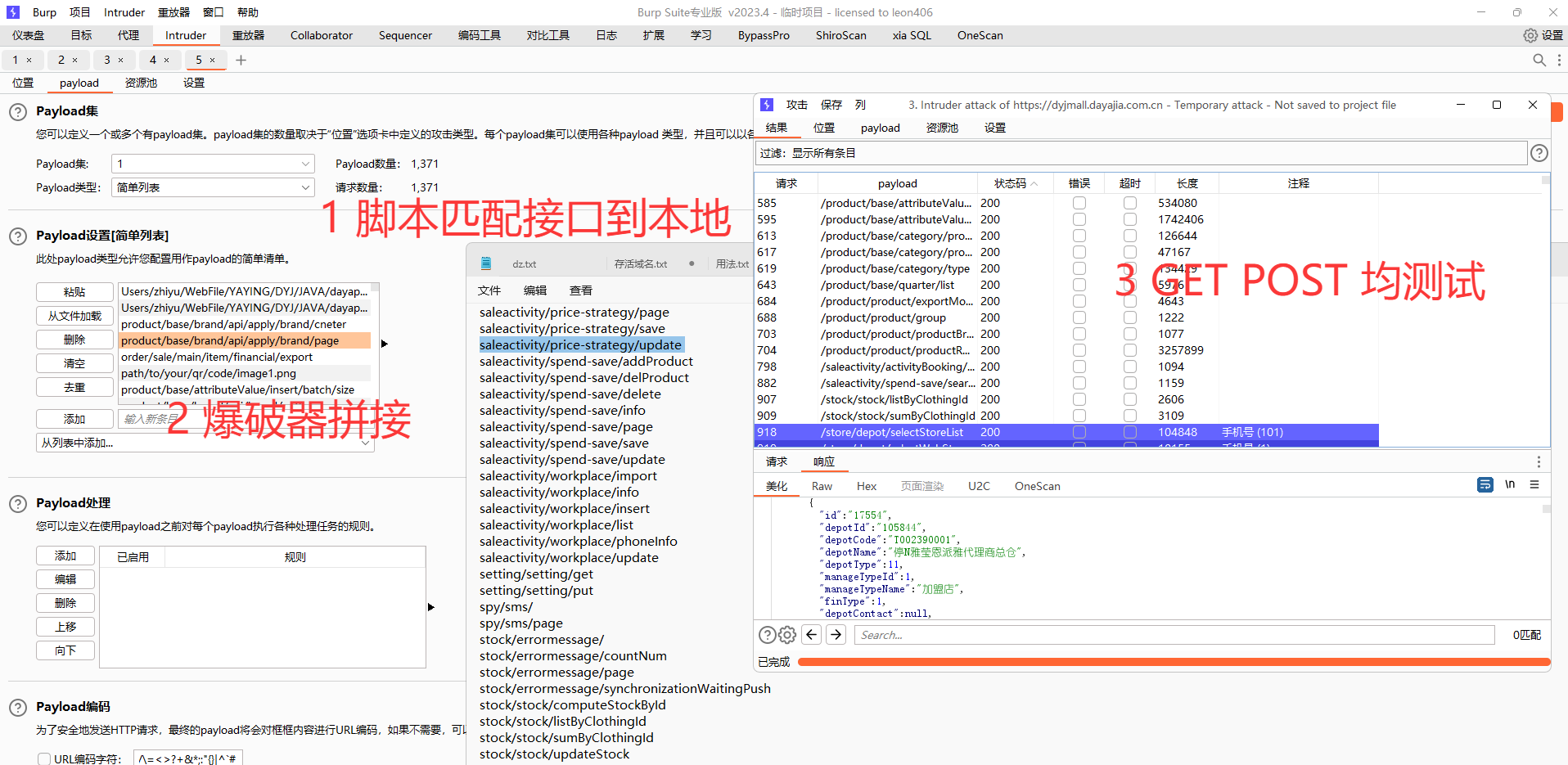Open the 资源池 tab in the attack window

[942, 128]
